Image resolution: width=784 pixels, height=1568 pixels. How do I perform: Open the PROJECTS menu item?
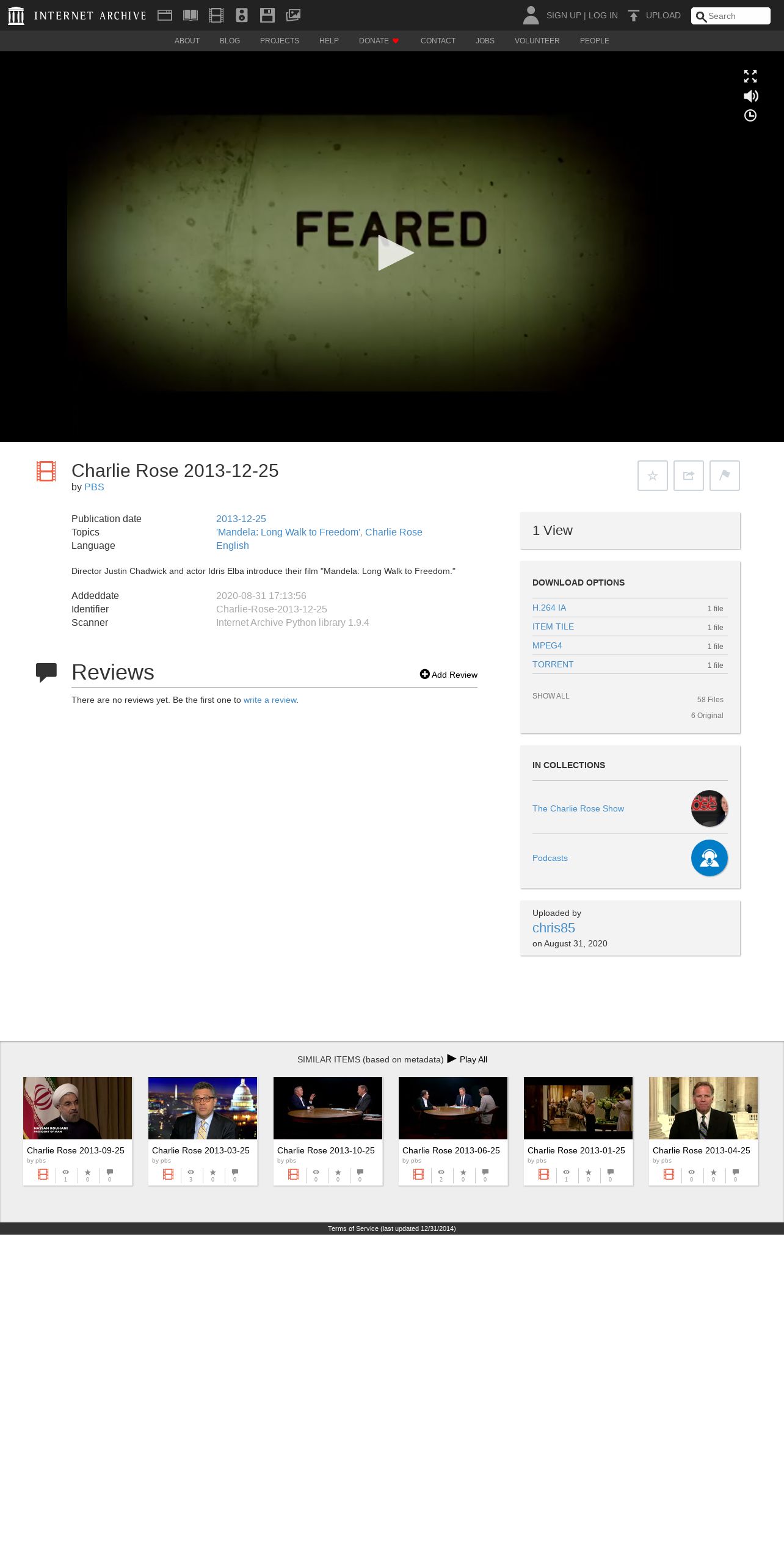pyautogui.click(x=280, y=41)
